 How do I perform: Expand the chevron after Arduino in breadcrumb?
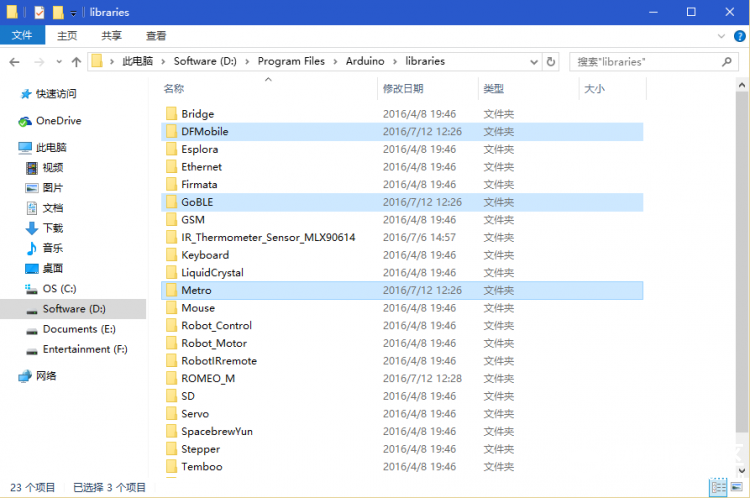(x=395, y=62)
